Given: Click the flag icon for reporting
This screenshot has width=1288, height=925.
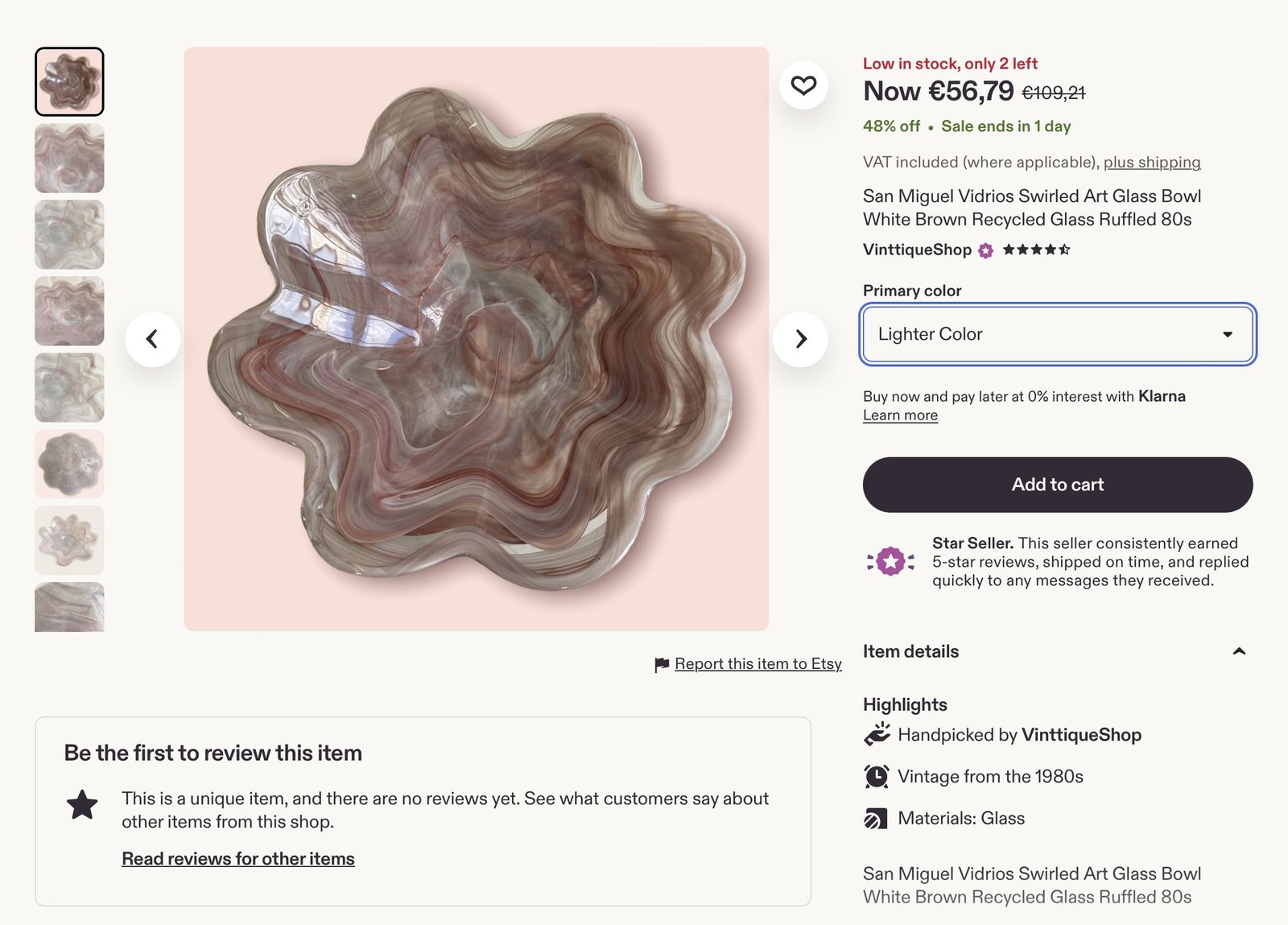Looking at the screenshot, I should click(x=662, y=665).
